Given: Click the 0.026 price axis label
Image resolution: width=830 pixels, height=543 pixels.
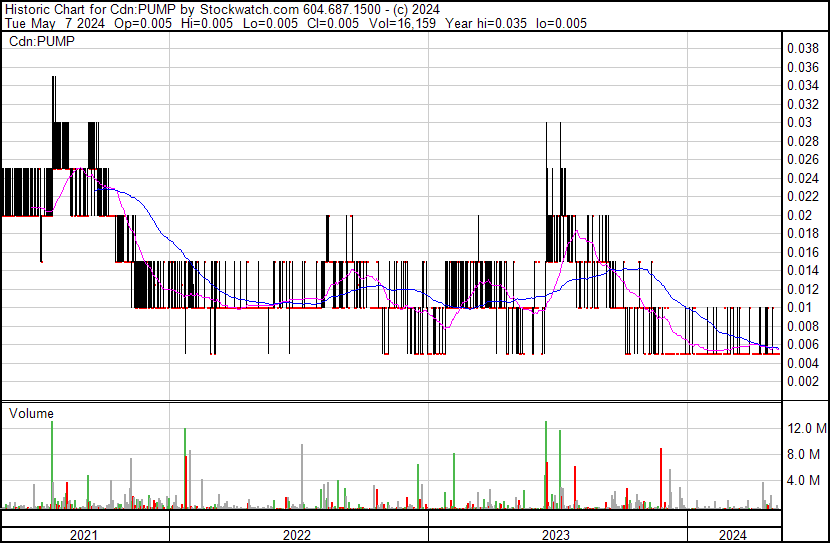Looking at the screenshot, I should pyautogui.click(x=803, y=159).
